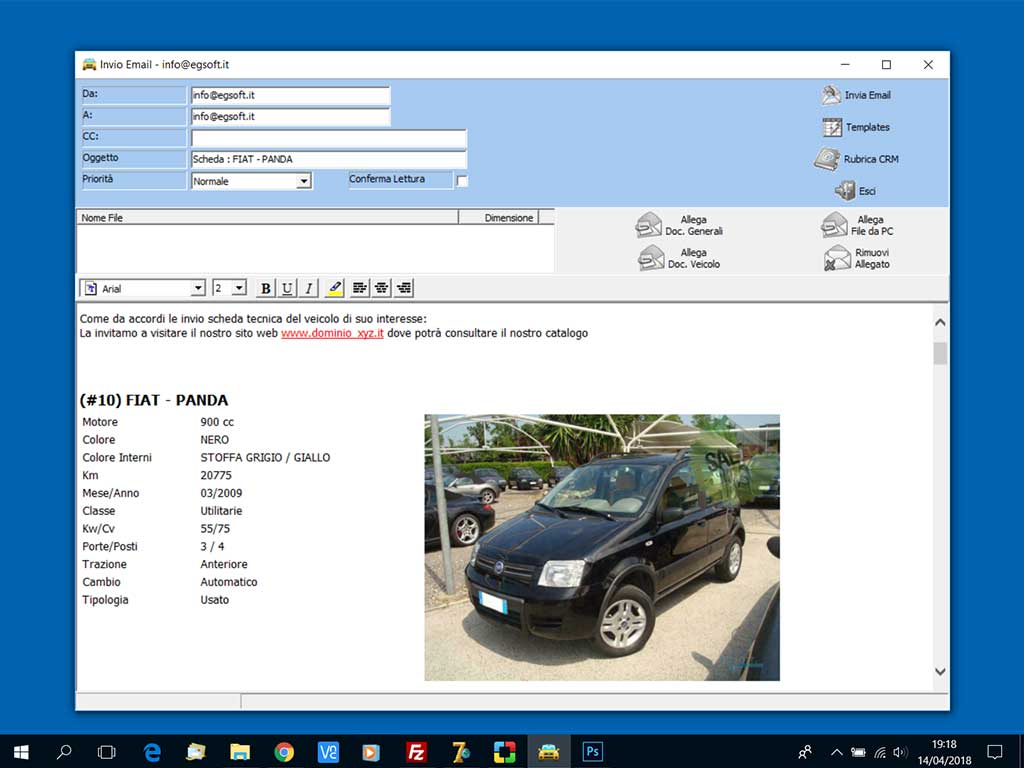The image size is (1024, 768).
Task: Toggle italic formatting
Action: [x=308, y=288]
